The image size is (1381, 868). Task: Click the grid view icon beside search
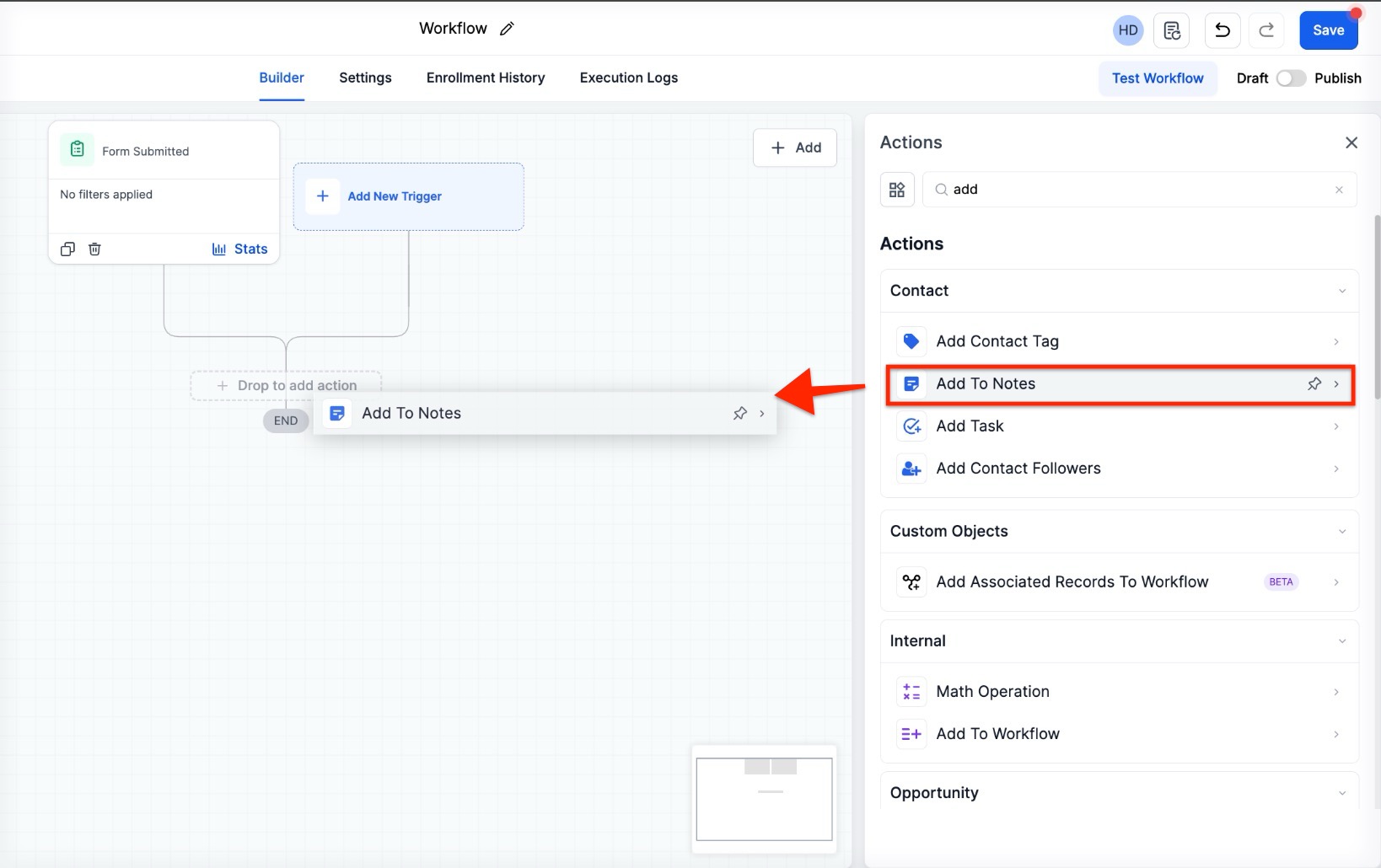click(x=897, y=190)
